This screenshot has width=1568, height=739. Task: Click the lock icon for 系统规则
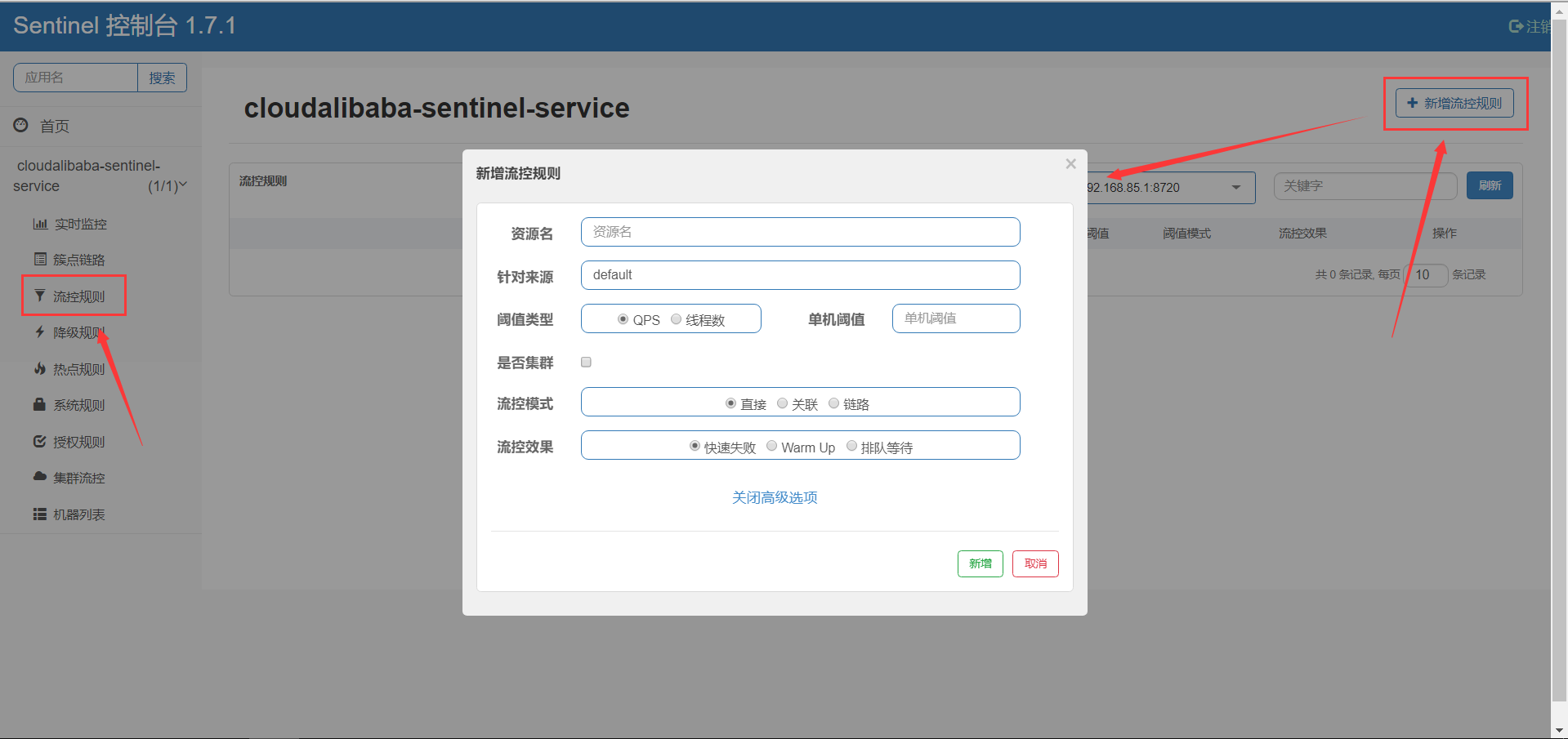click(x=39, y=404)
